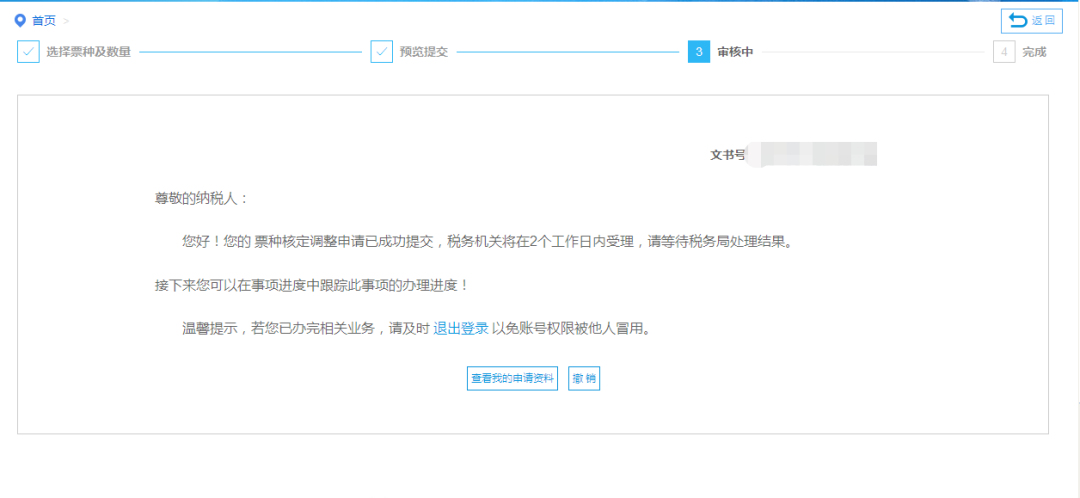Click the step 3 number box

point(698,52)
